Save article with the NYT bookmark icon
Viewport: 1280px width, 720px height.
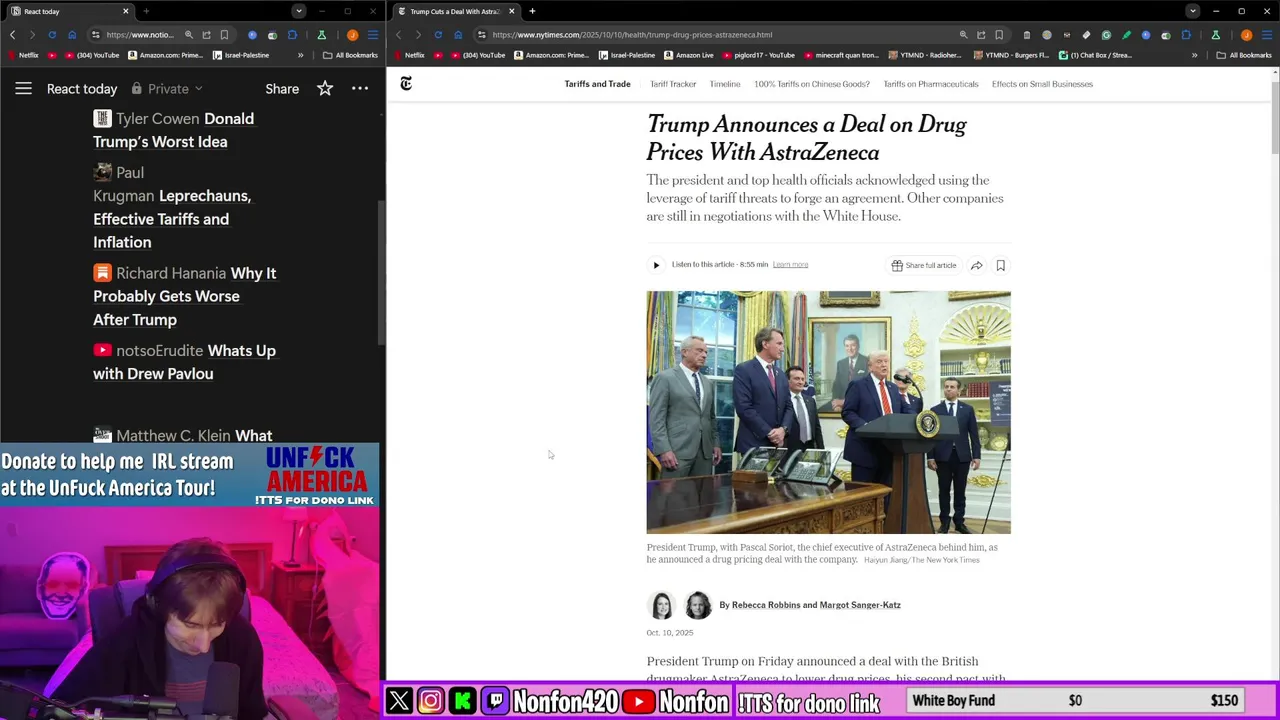pos(1000,265)
